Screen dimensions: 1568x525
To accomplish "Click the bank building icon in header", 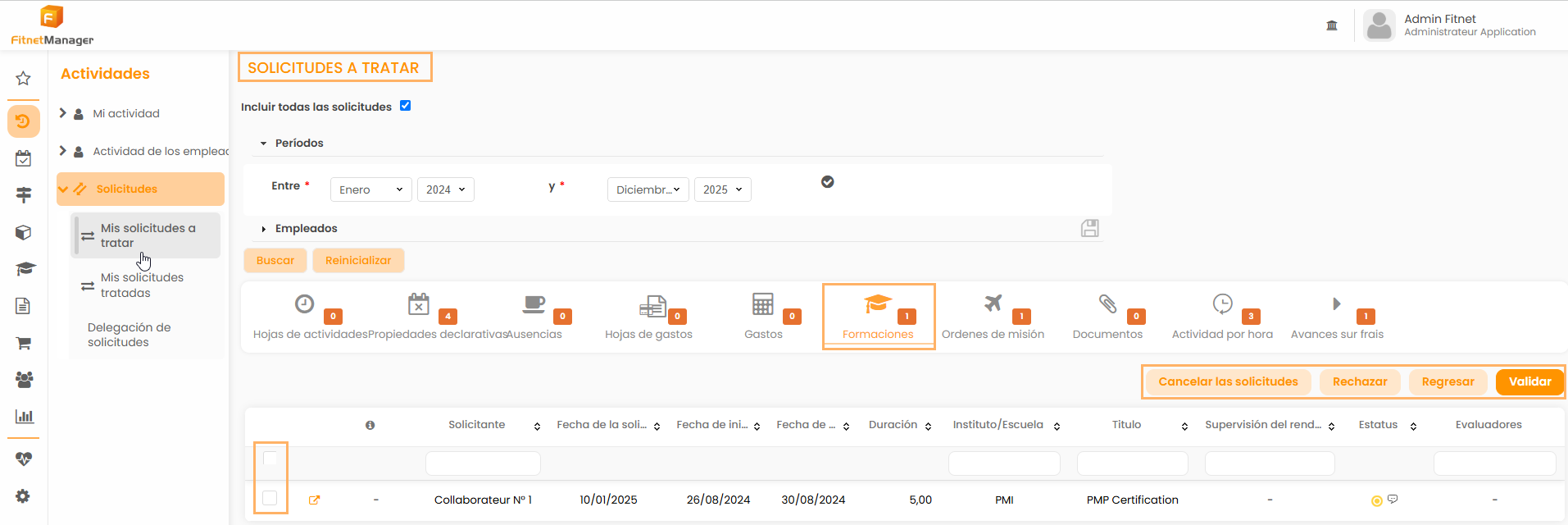I will pos(1332,25).
